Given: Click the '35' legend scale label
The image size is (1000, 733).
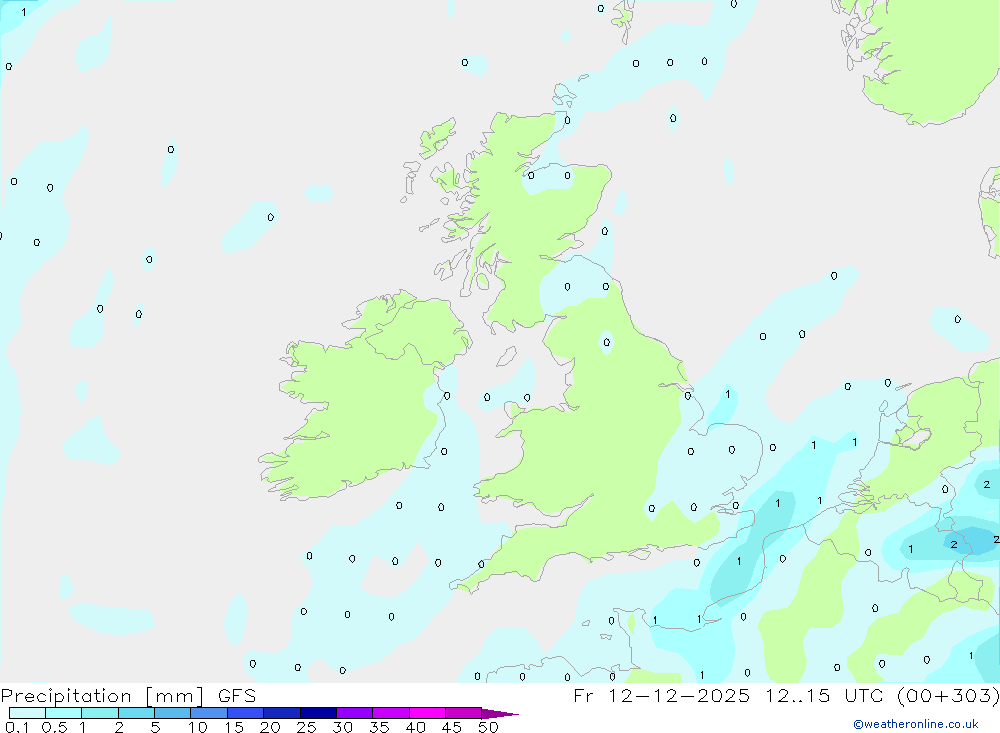Looking at the screenshot, I should [379, 727].
